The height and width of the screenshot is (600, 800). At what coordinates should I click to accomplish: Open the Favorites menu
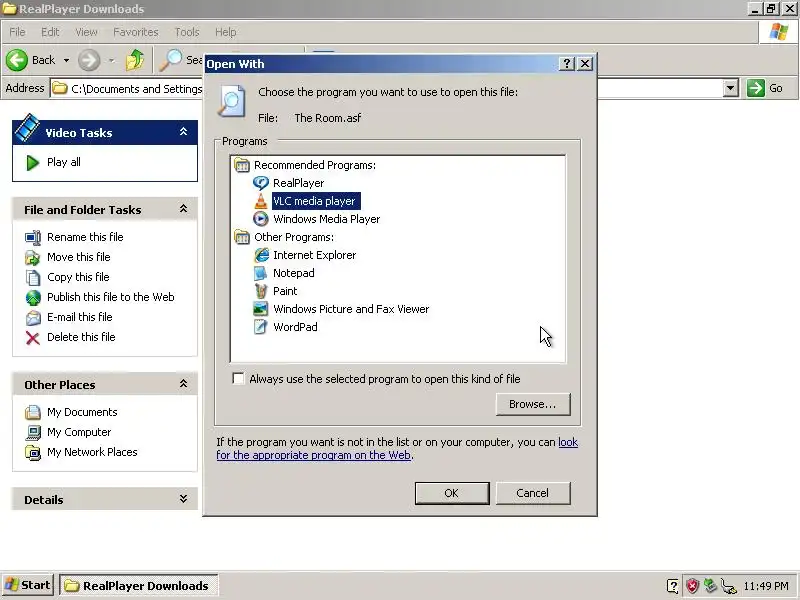136,32
